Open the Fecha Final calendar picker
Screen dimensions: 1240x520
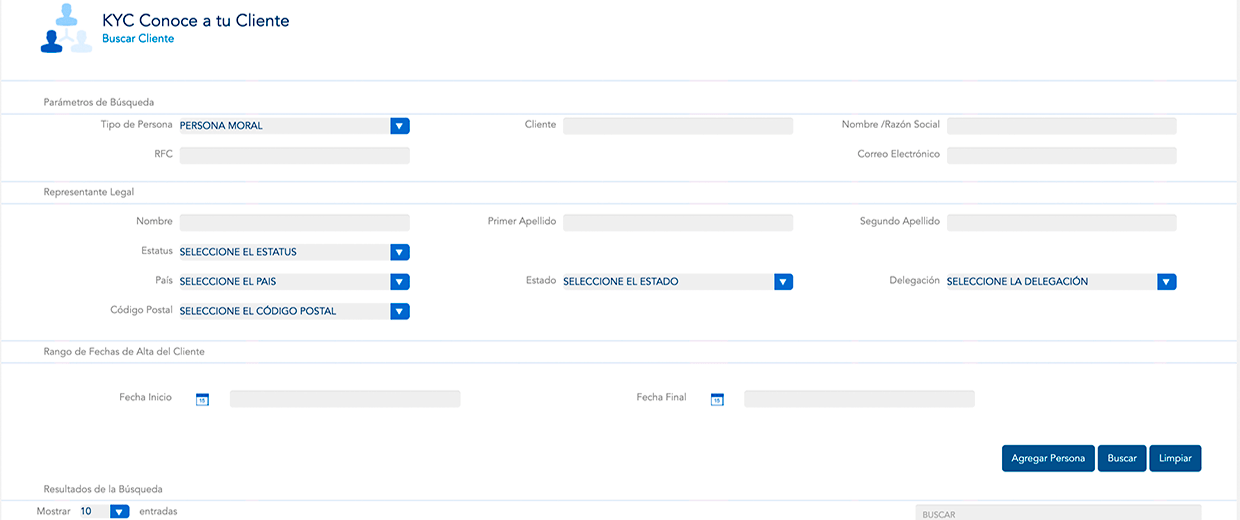pos(716,399)
